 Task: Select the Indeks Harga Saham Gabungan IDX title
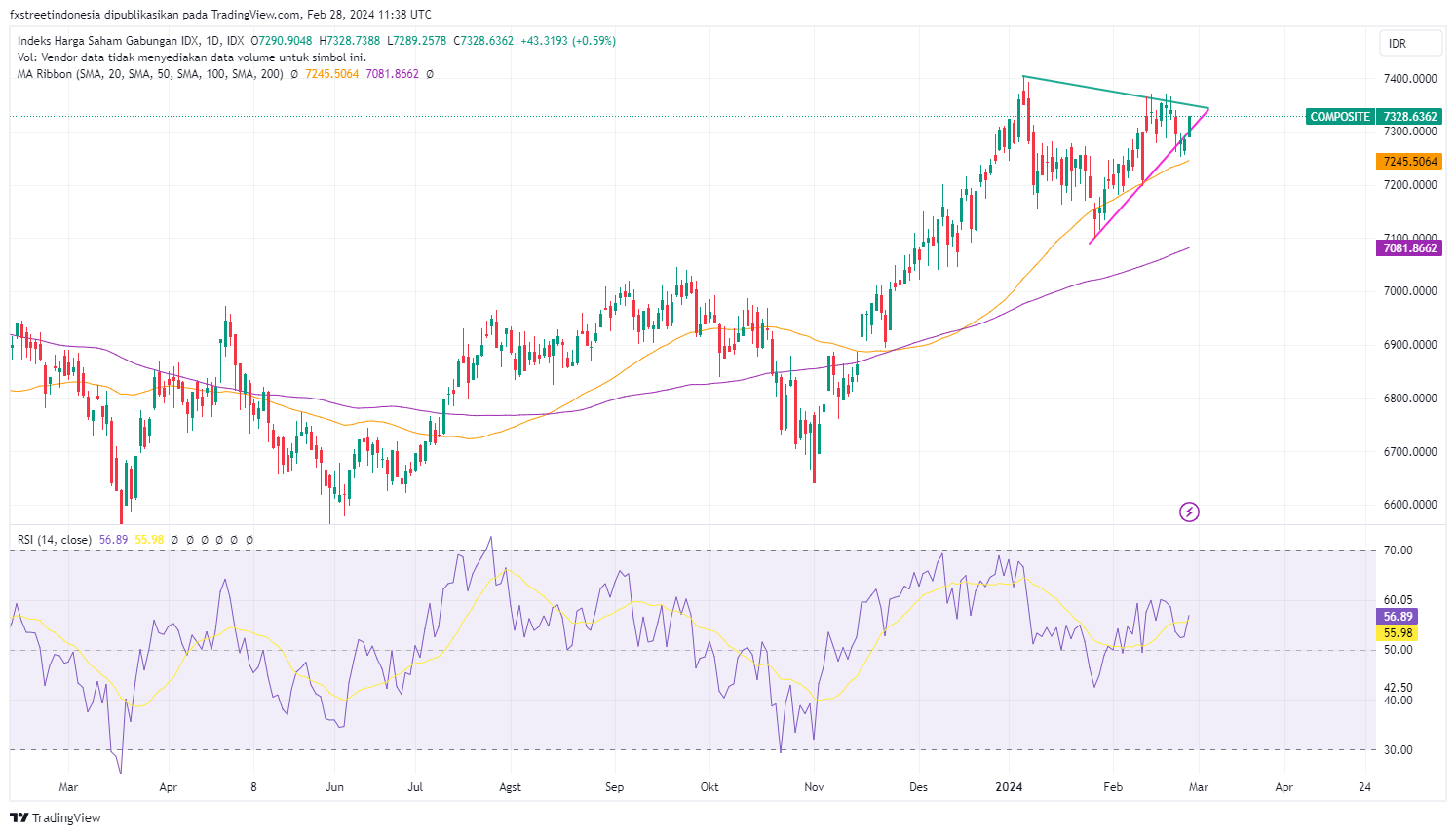(132, 41)
